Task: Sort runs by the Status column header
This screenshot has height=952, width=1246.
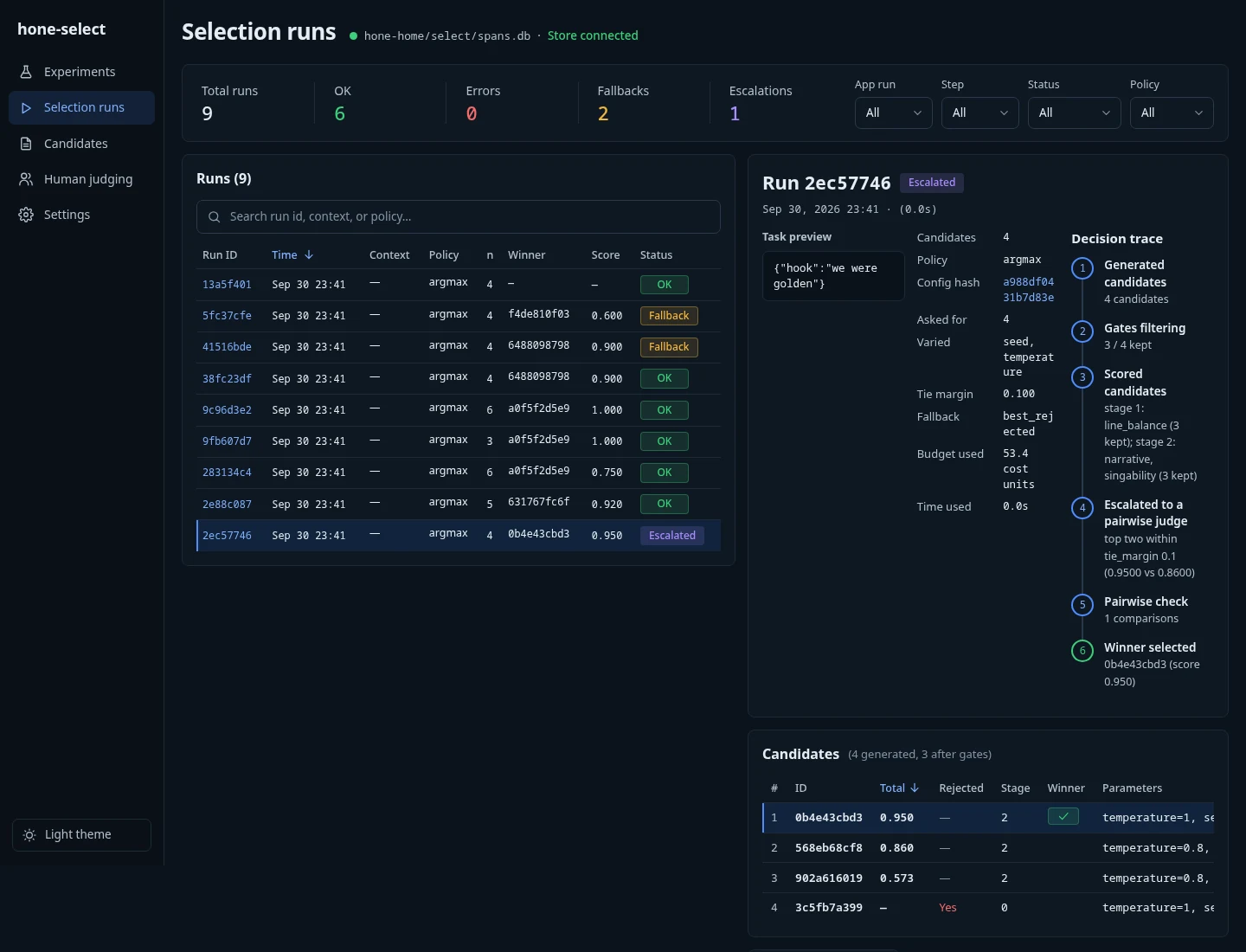Action: click(656, 255)
